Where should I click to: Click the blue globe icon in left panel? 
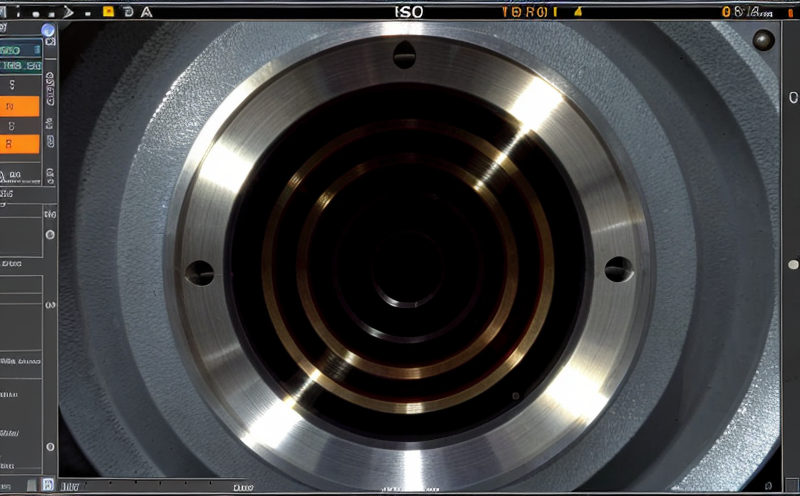pos(48,30)
